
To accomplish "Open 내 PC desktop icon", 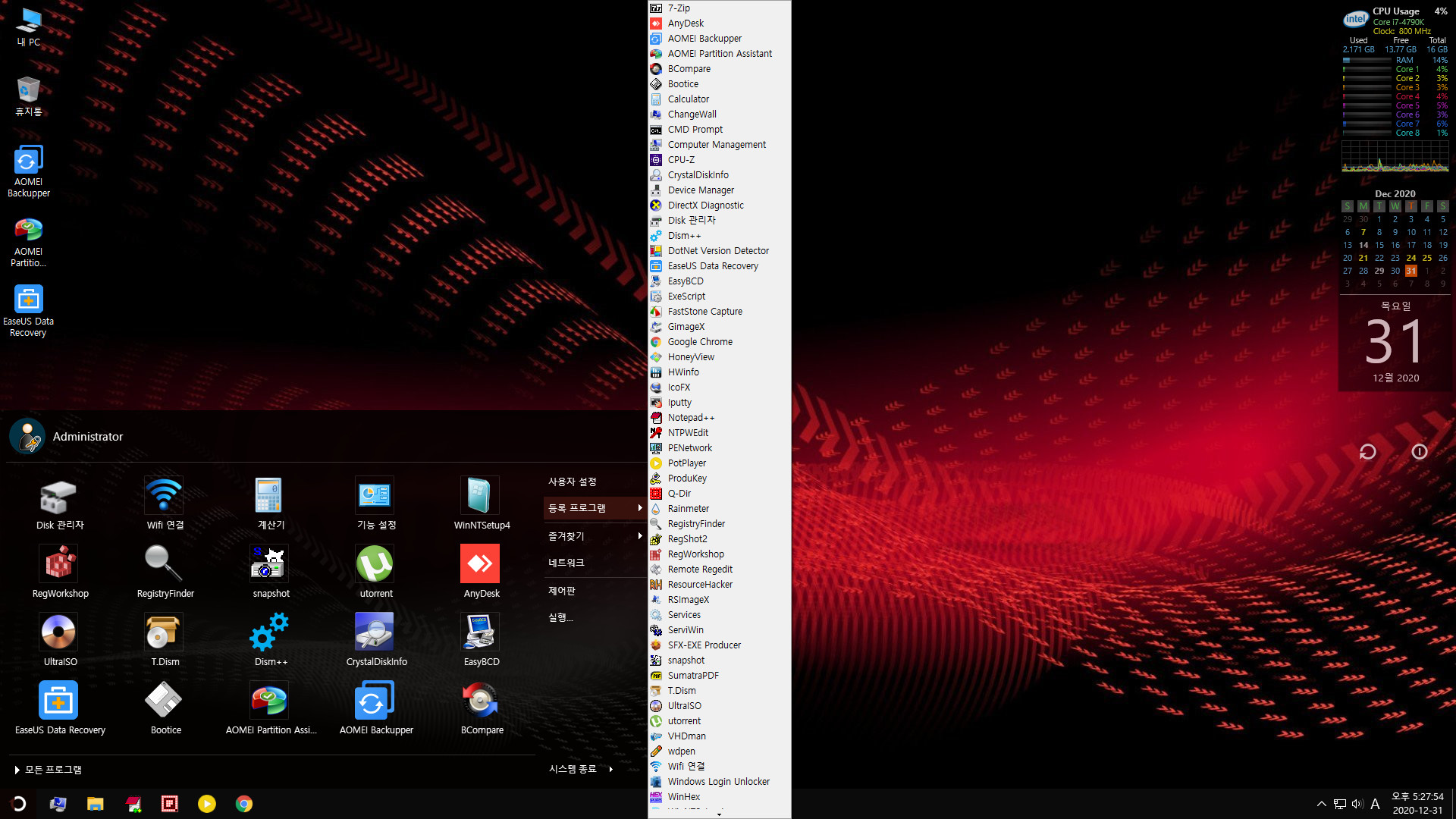I will point(29,27).
